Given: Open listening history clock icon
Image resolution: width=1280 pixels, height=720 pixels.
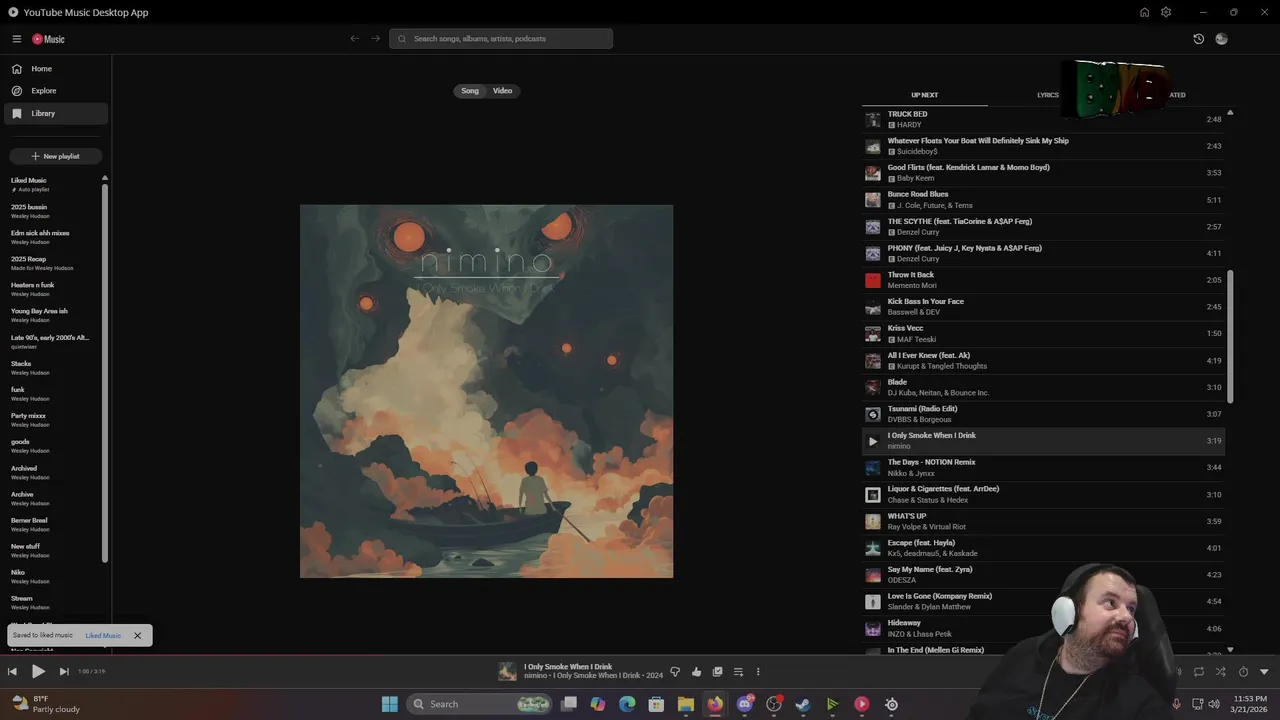Looking at the screenshot, I should pyautogui.click(x=1198, y=39).
